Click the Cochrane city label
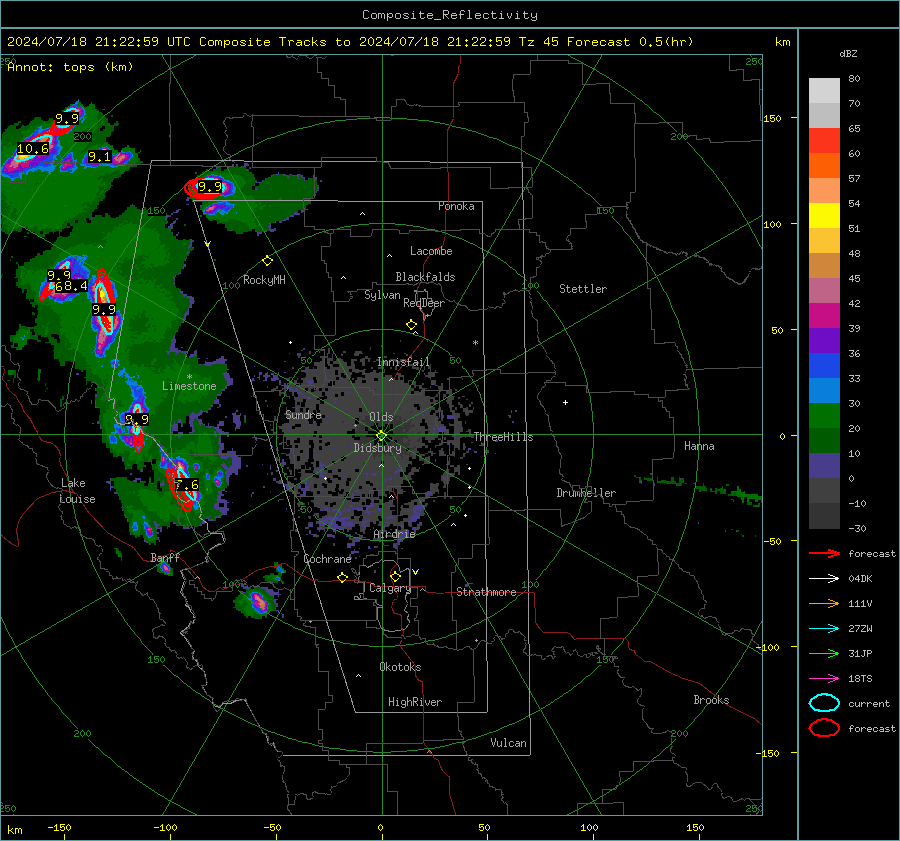This screenshot has width=900, height=841. (x=327, y=559)
